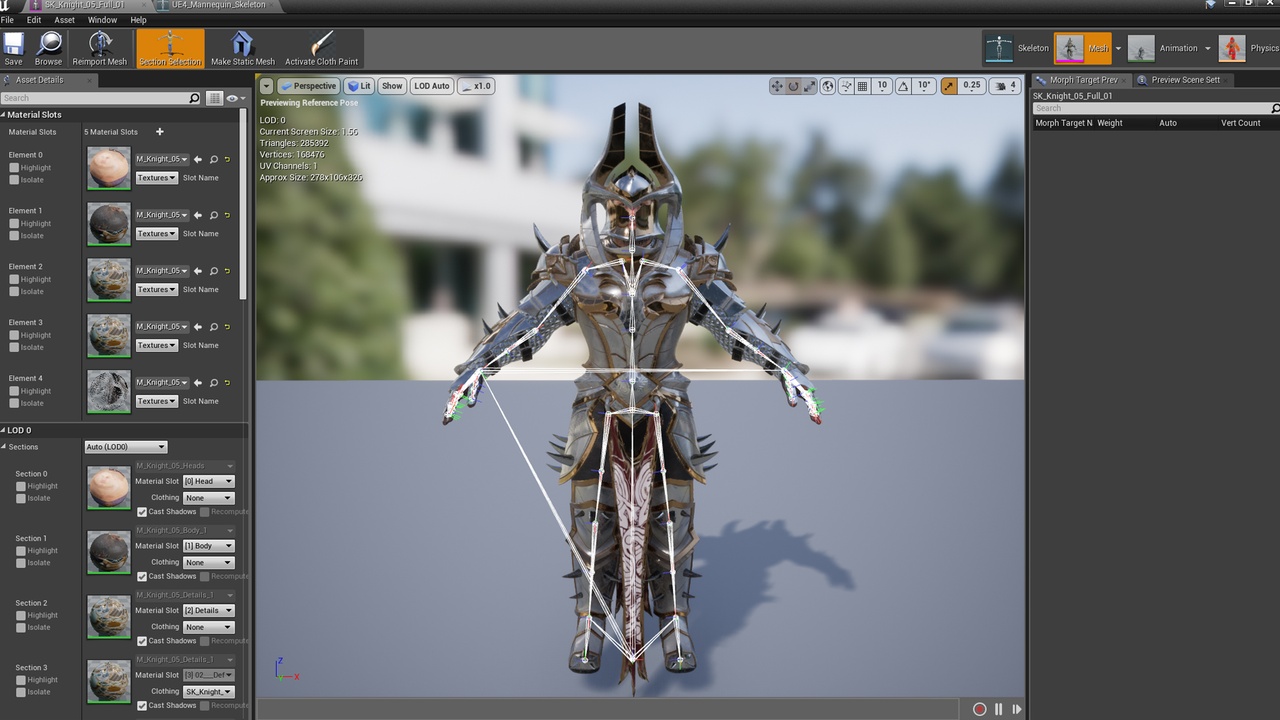This screenshot has height=720, width=1280.
Task: Open Perspective view mode dropdown
Action: pyautogui.click(x=309, y=86)
